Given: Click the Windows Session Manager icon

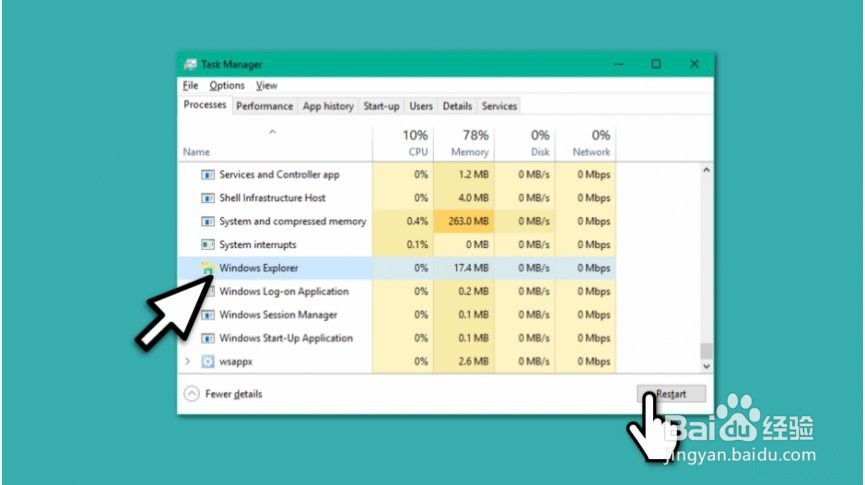Looking at the screenshot, I should coord(207,315).
